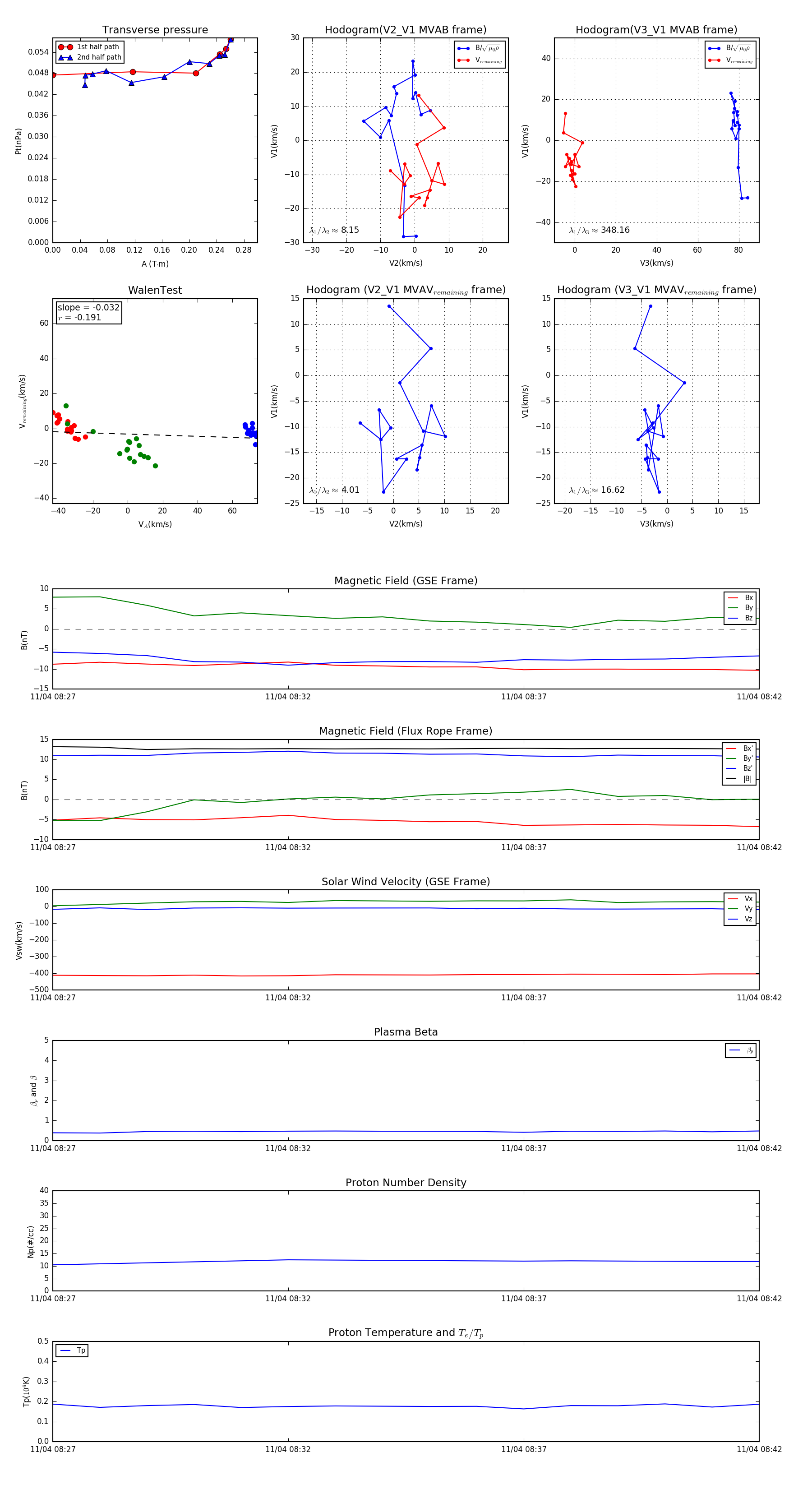
Task: Click the 'Hodogram(V2_V1 MVAB frame)' title
Action: click(406, 30)
